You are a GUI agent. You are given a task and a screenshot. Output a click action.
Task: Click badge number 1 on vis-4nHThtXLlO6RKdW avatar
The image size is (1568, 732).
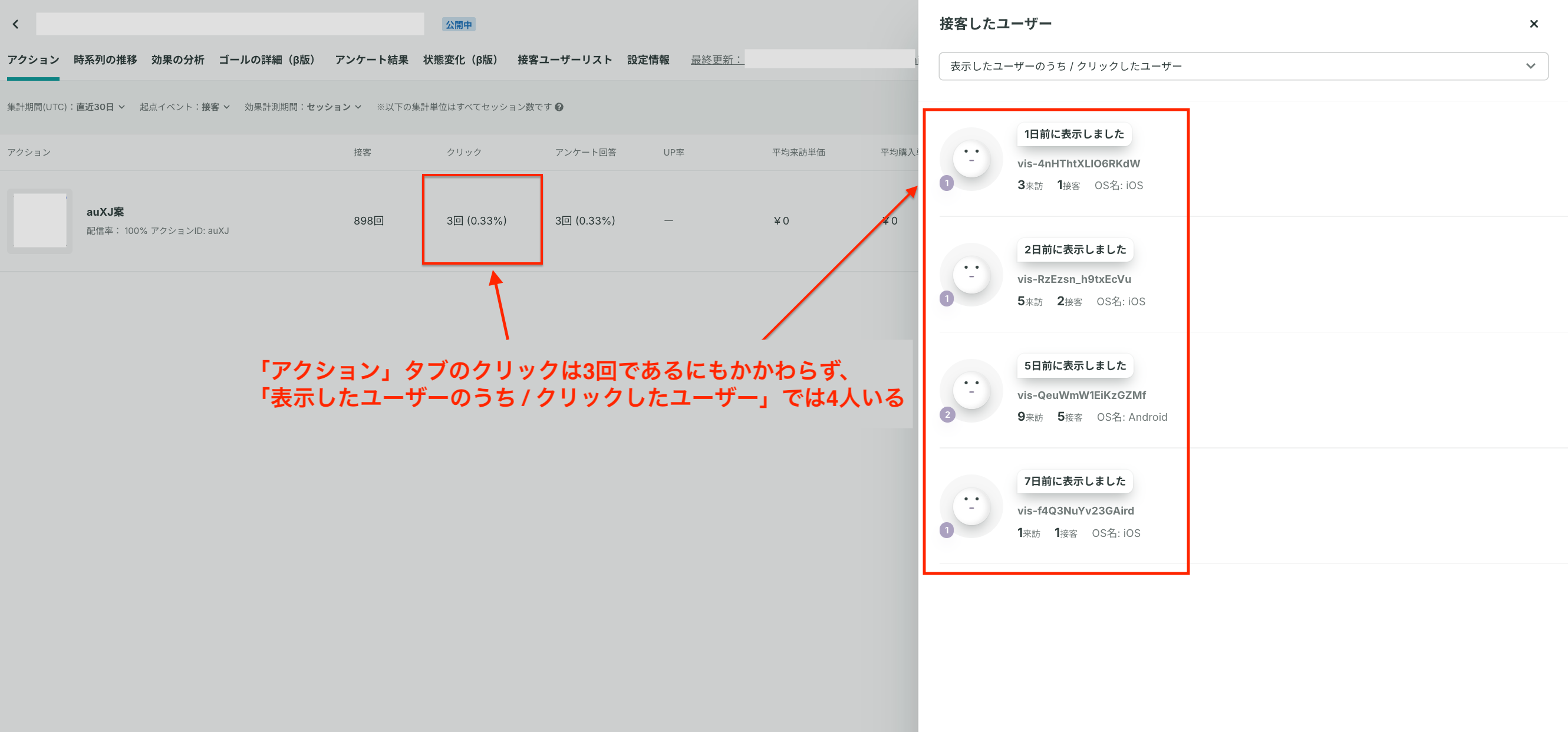[947, 183]
